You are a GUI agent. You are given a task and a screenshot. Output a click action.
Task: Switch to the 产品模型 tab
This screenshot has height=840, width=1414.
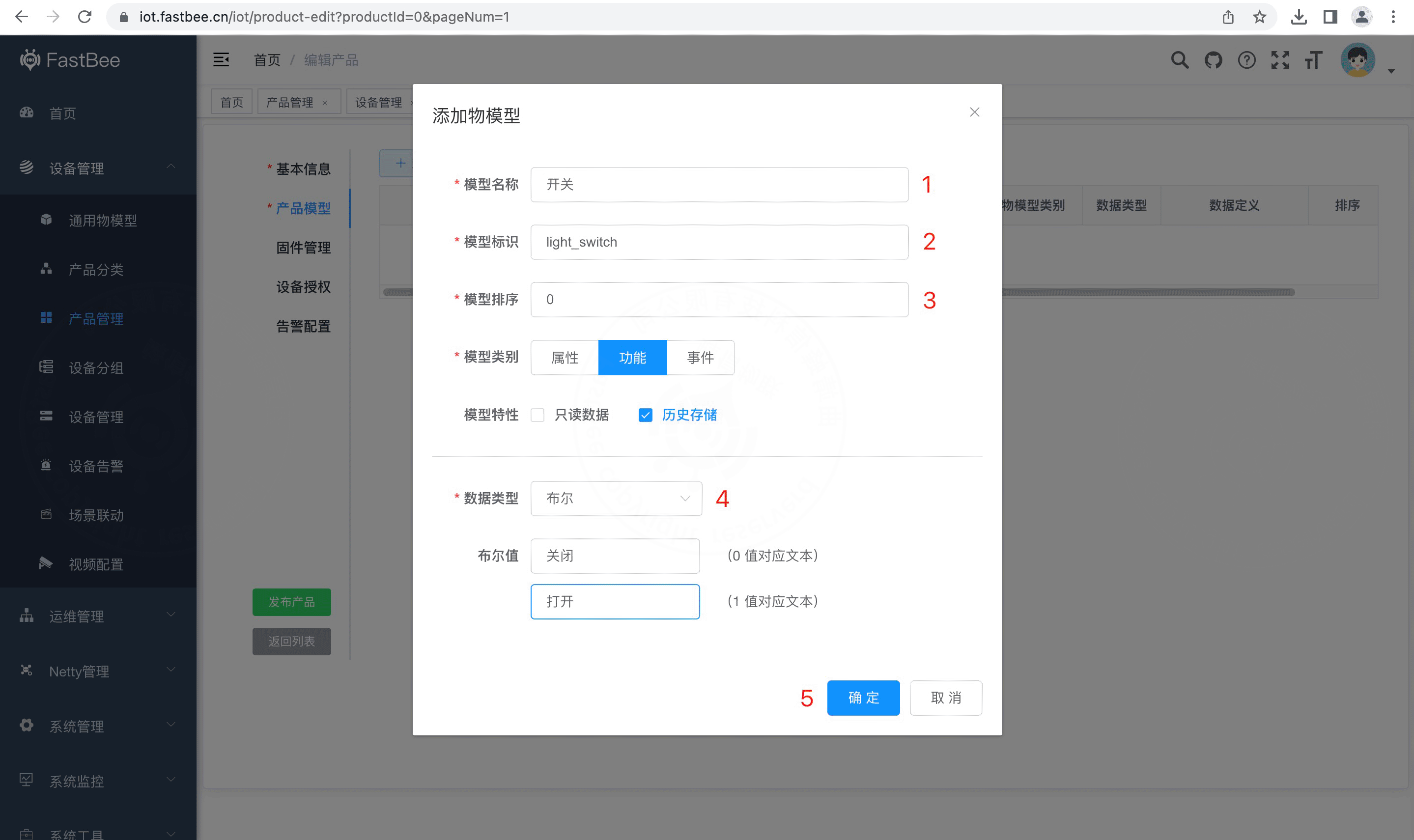tap(303, 208)
